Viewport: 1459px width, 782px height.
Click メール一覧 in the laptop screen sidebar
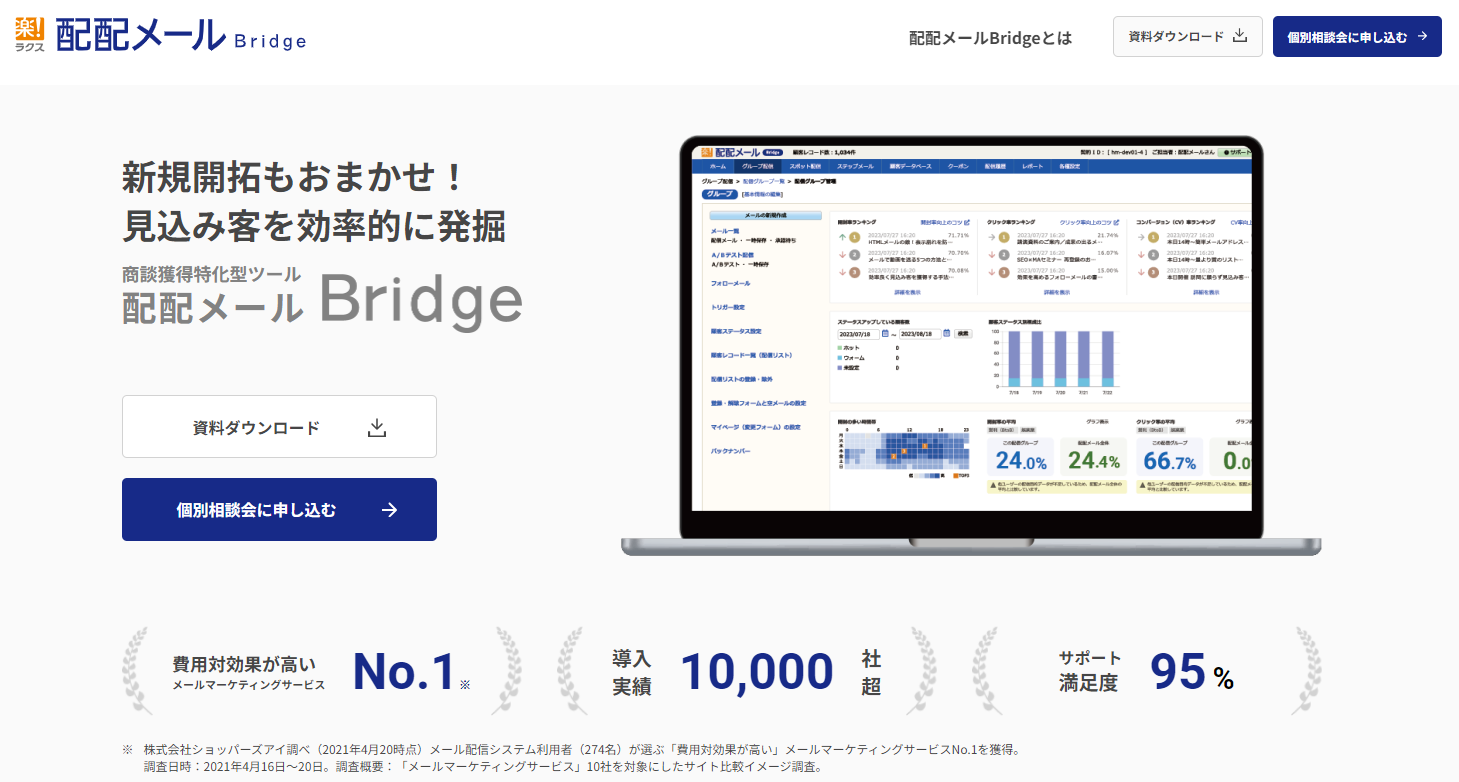[725, 231]
